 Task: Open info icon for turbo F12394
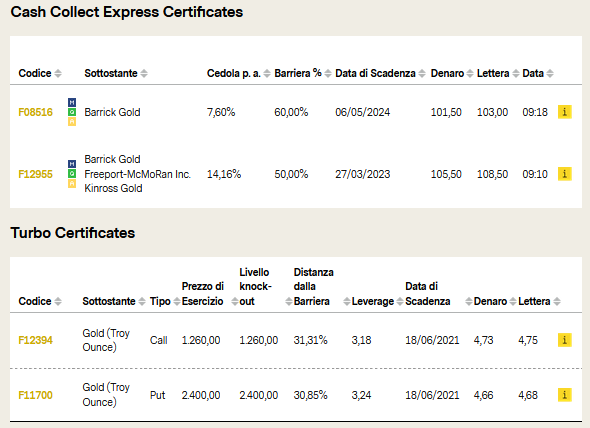(564, 340)
